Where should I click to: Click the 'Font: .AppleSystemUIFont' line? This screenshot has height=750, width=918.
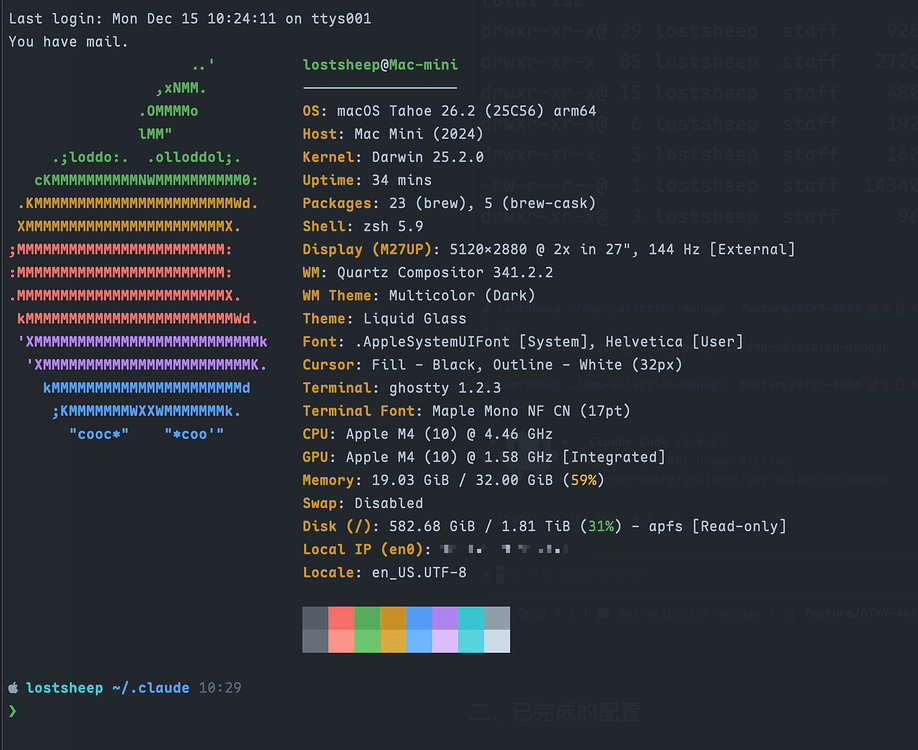[523, 341]
